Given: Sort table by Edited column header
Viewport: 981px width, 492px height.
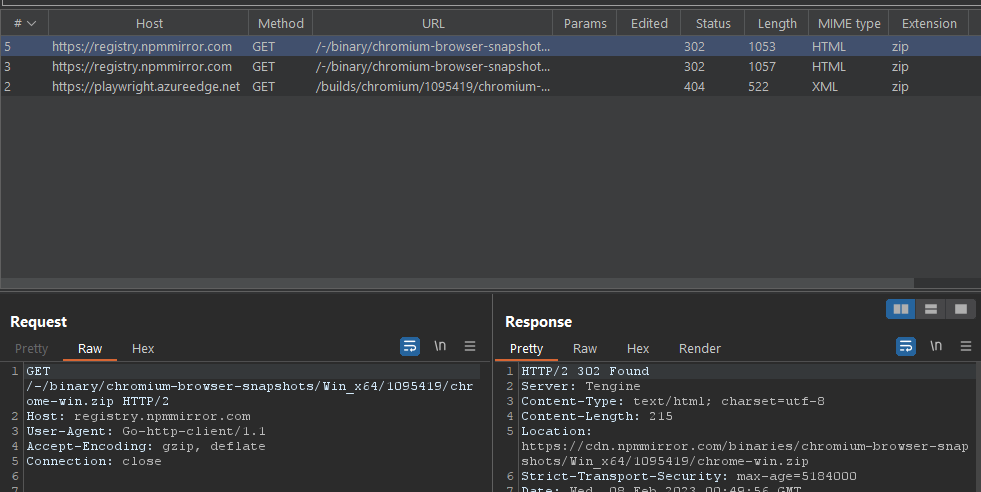Looking at the screenshot, I should click(x=649, y=24).
